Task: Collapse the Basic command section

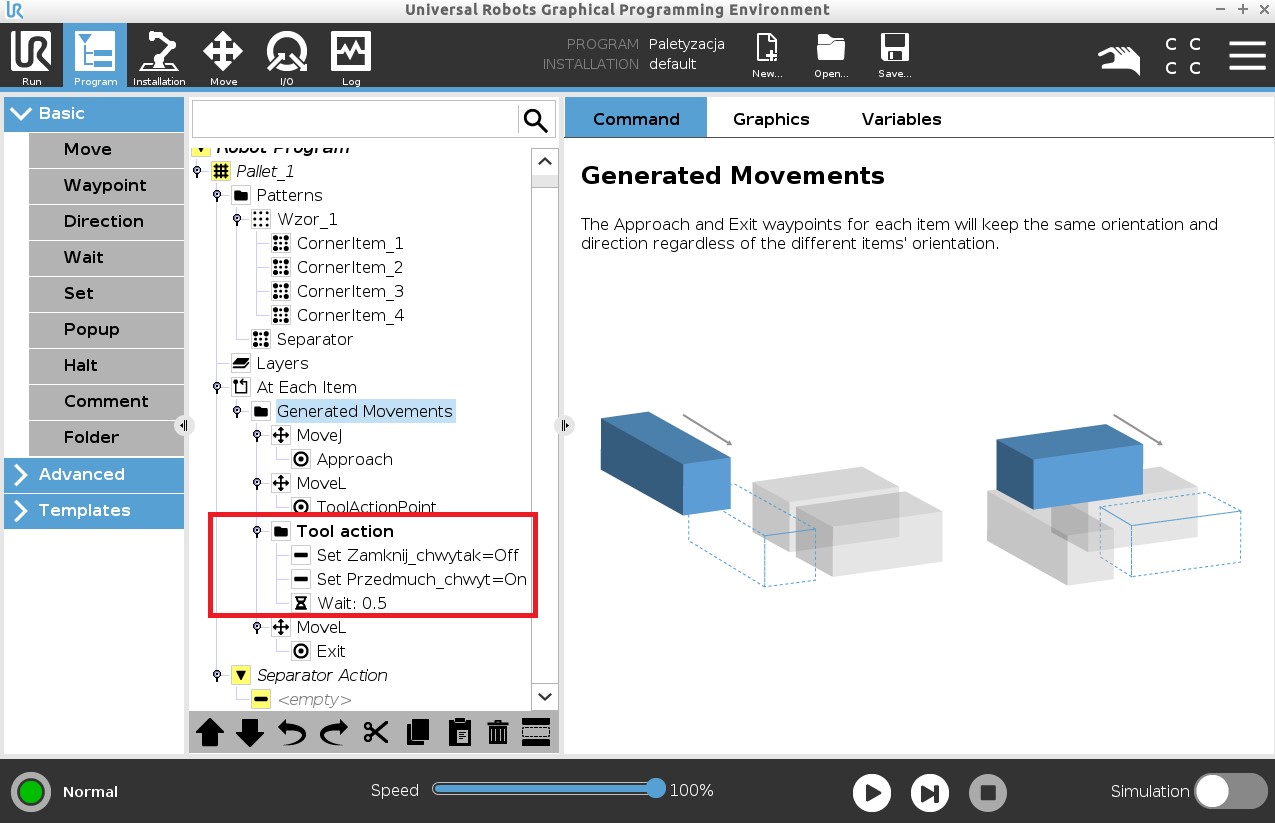Action: coord(94,113)
